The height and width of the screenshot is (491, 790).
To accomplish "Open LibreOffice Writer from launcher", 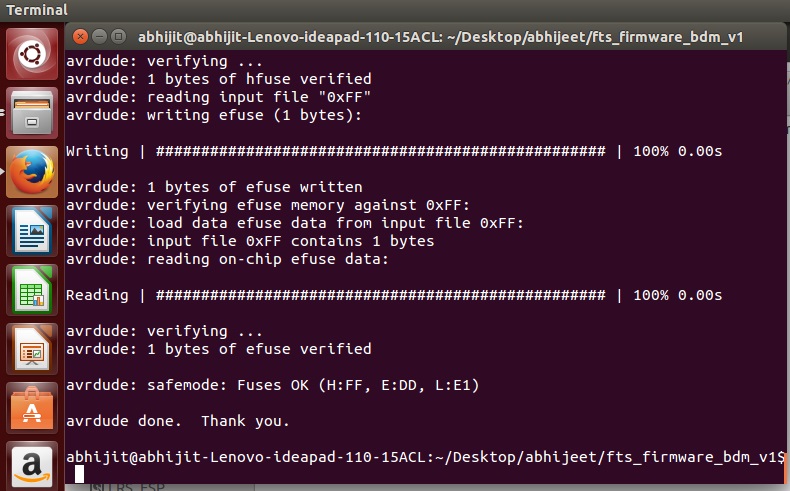I will (32, 231).
